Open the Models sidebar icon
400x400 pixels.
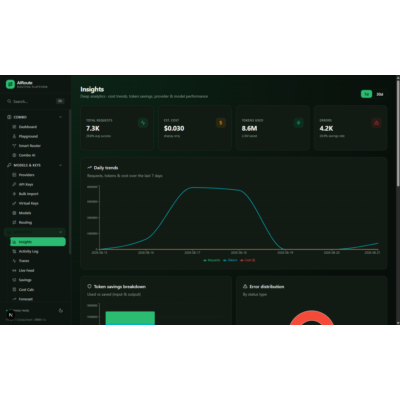click(x=14, y=213)
